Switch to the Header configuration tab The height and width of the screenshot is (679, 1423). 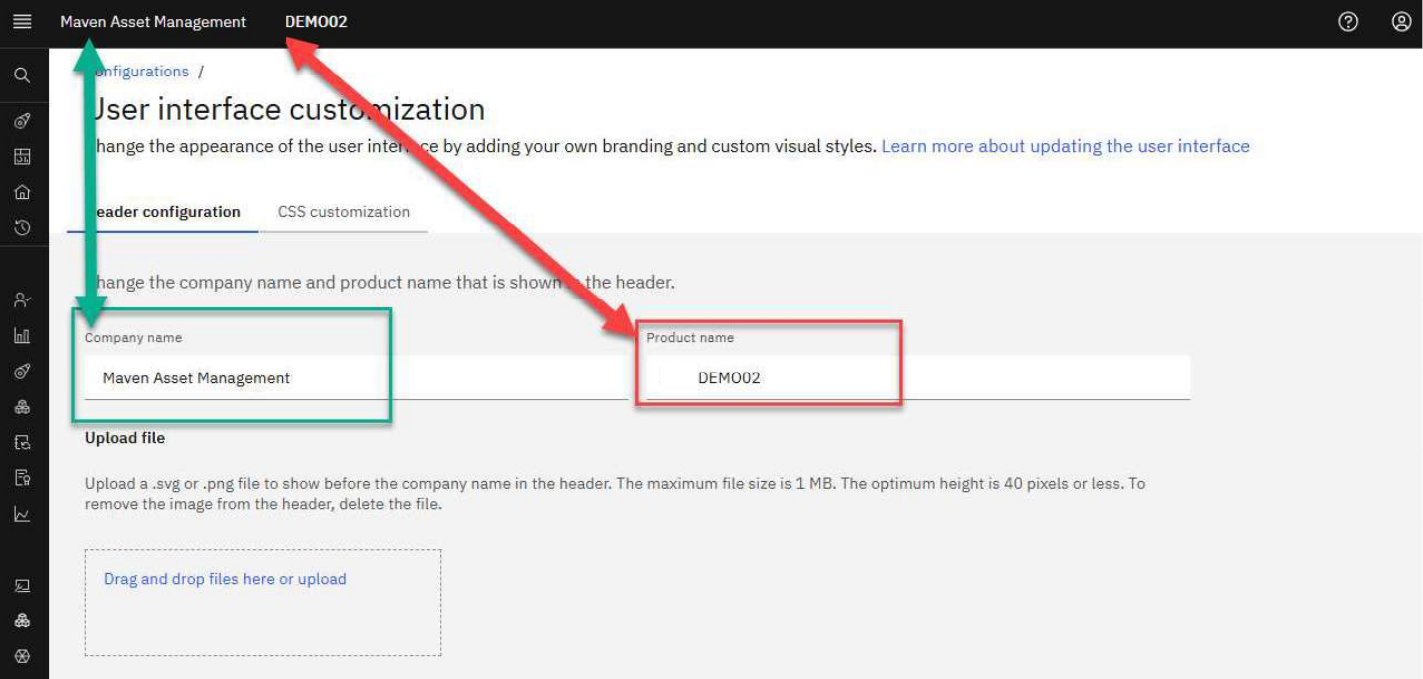point(163,212)
